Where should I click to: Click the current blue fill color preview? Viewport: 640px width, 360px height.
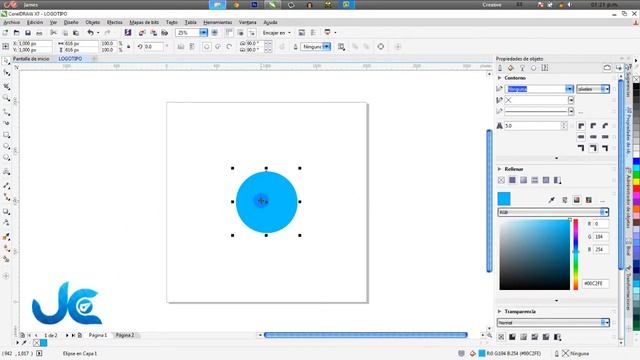point(504,199)
